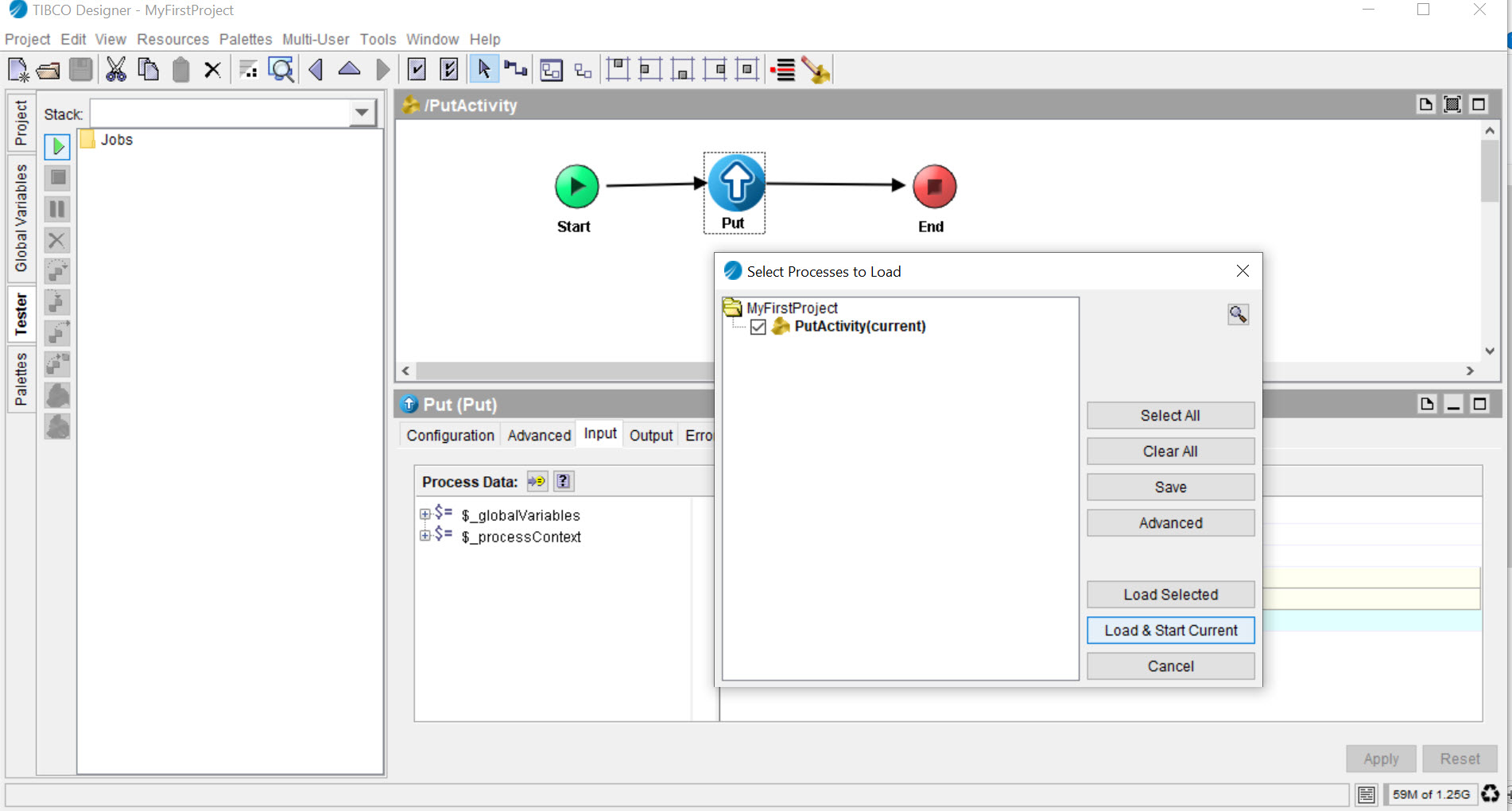Click the Load & Start Current button
This screenshot has width=1512, height=811.
click(x=1170, y=631)
